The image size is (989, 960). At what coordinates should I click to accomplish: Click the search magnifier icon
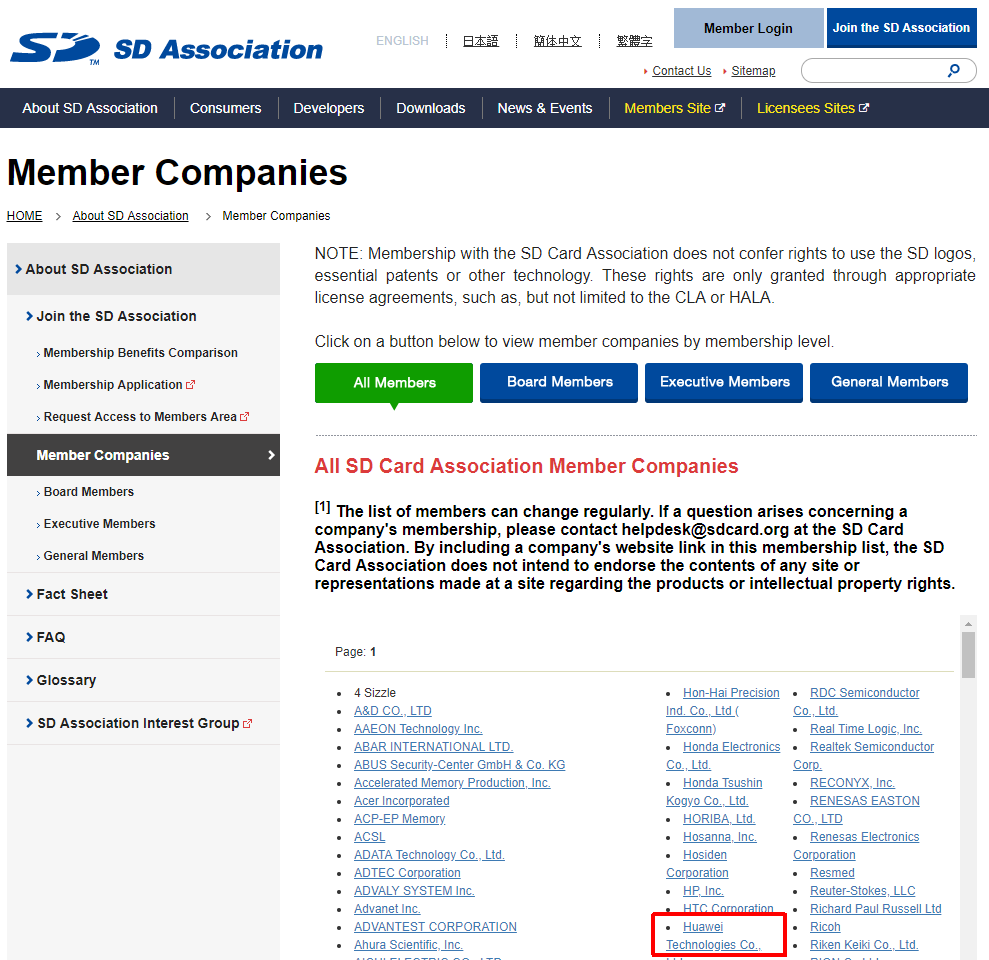click(x=953, y=70)
